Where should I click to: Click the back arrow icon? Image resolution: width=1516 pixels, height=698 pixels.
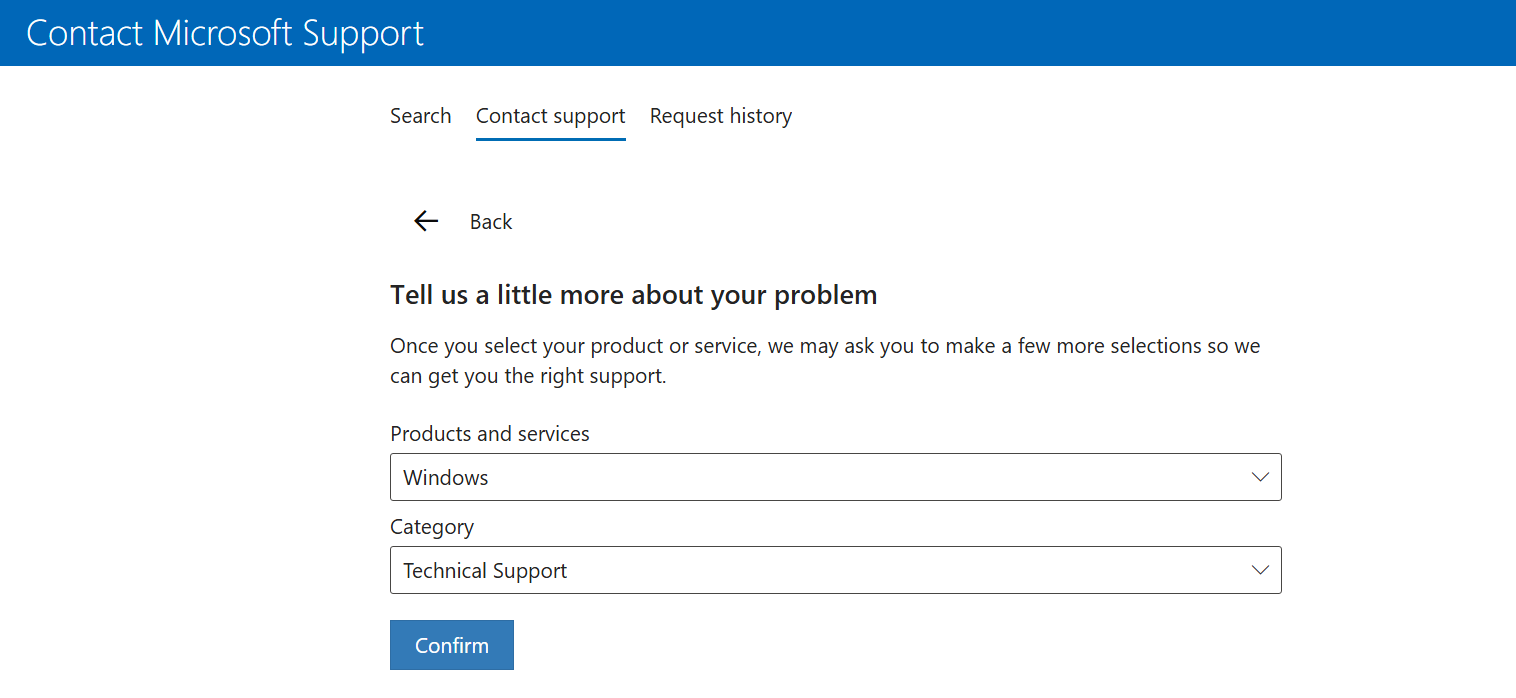point(426,221)
